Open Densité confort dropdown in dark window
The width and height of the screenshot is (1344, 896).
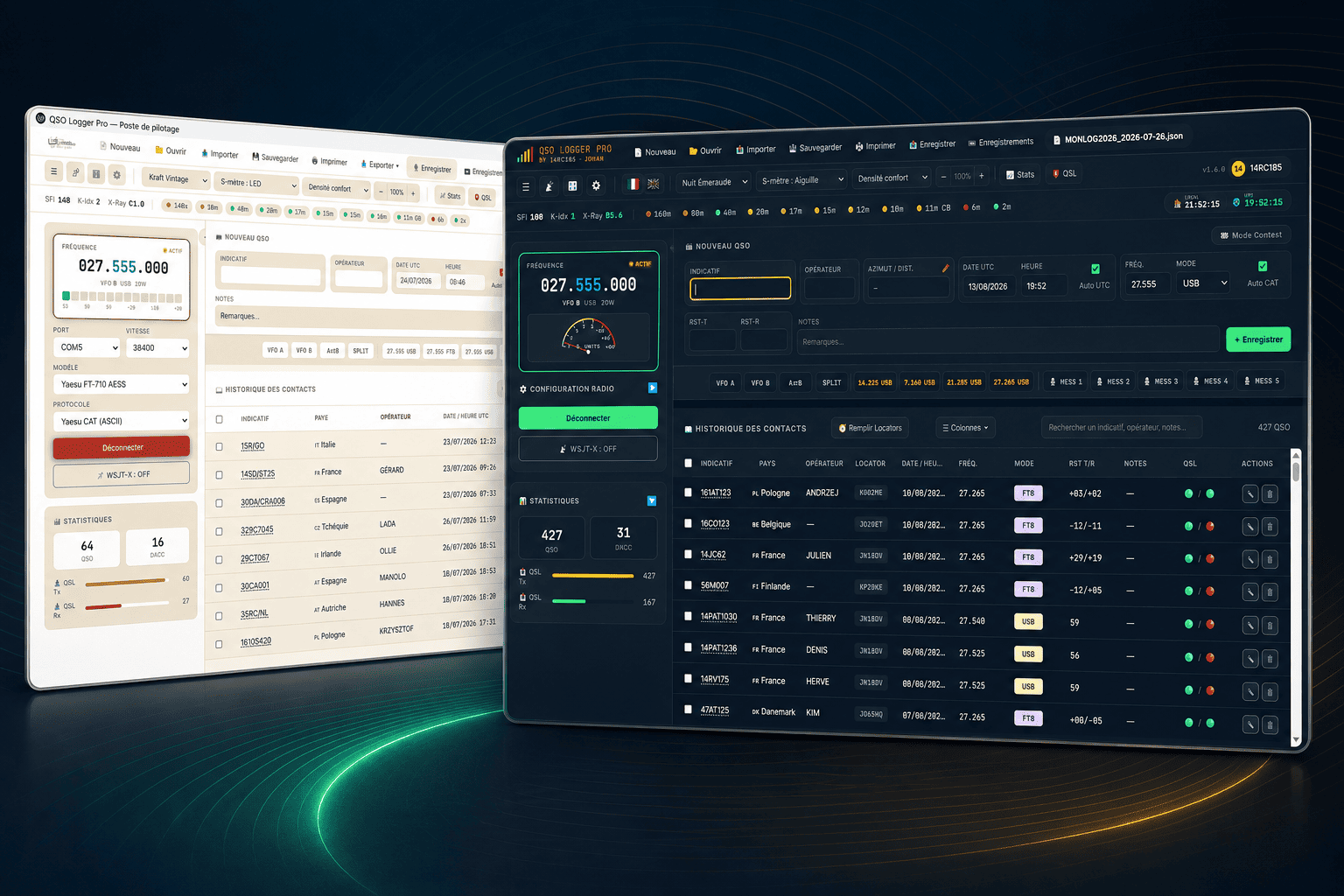(892, 178)
